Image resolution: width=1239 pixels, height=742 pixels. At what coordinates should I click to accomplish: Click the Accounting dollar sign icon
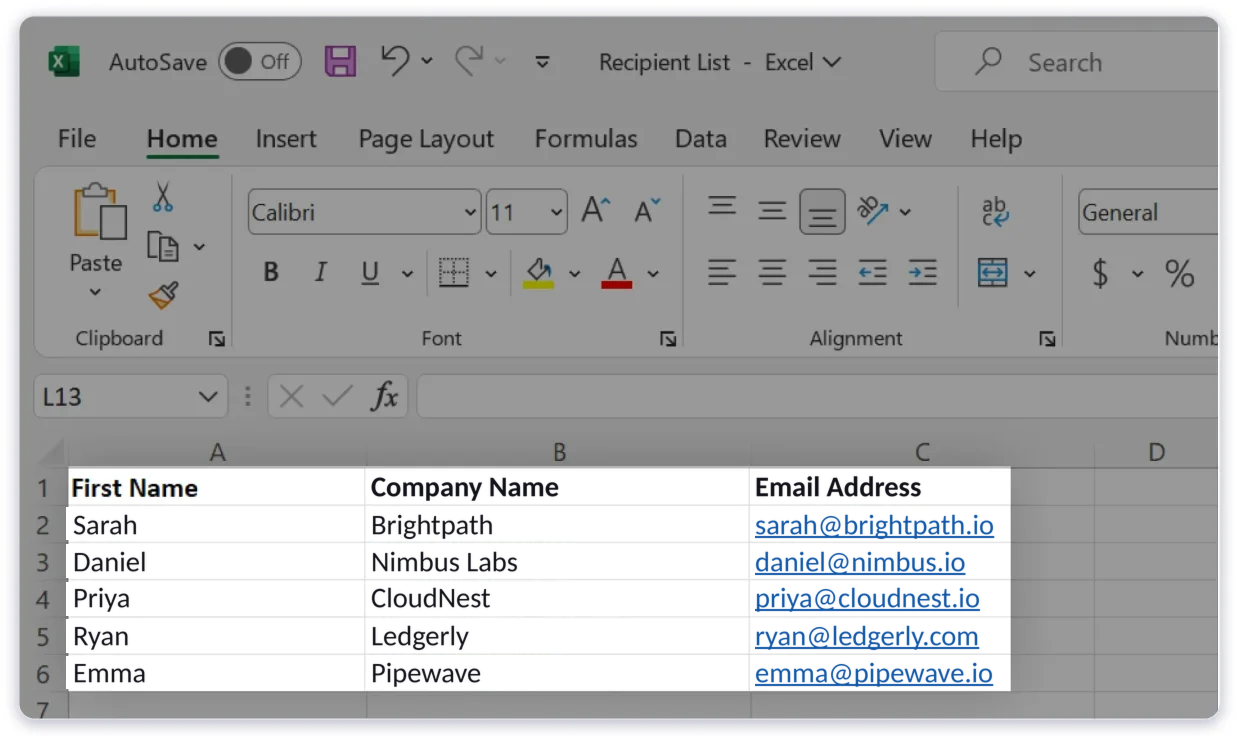pos(1100,273)
